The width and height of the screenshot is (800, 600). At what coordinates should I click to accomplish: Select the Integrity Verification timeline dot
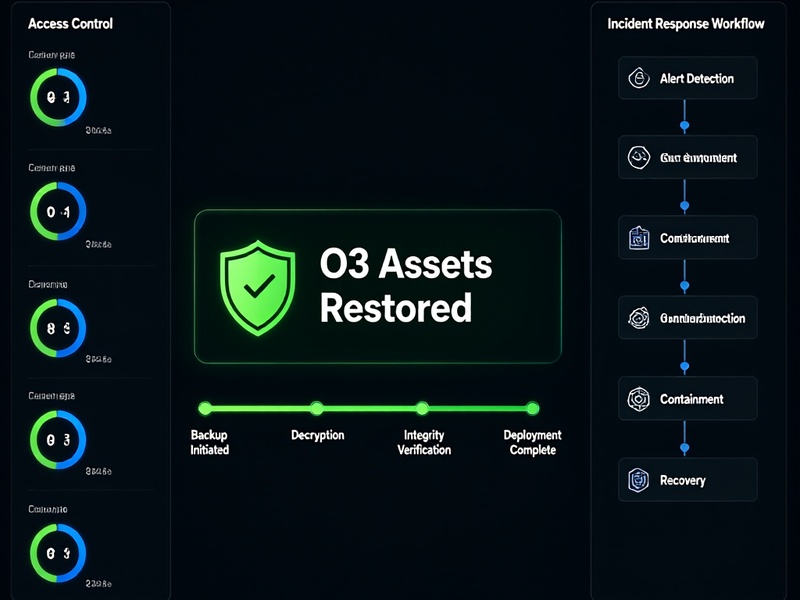coord(422,408)
